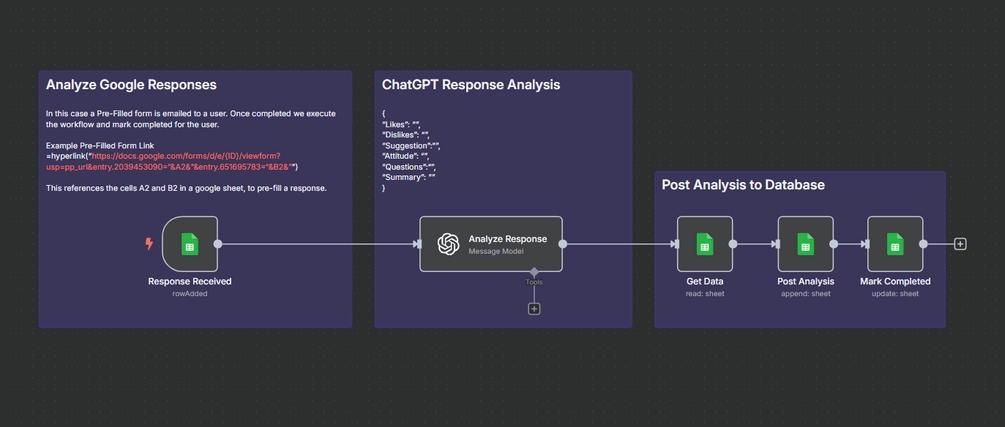1005x427 pixels.
Task: Click the "Attitude" line in JSON note
Action: 405,156
